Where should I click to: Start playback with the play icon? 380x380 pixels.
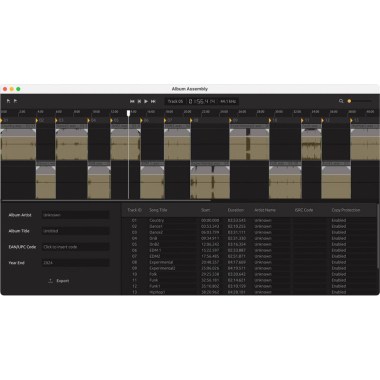146,101
